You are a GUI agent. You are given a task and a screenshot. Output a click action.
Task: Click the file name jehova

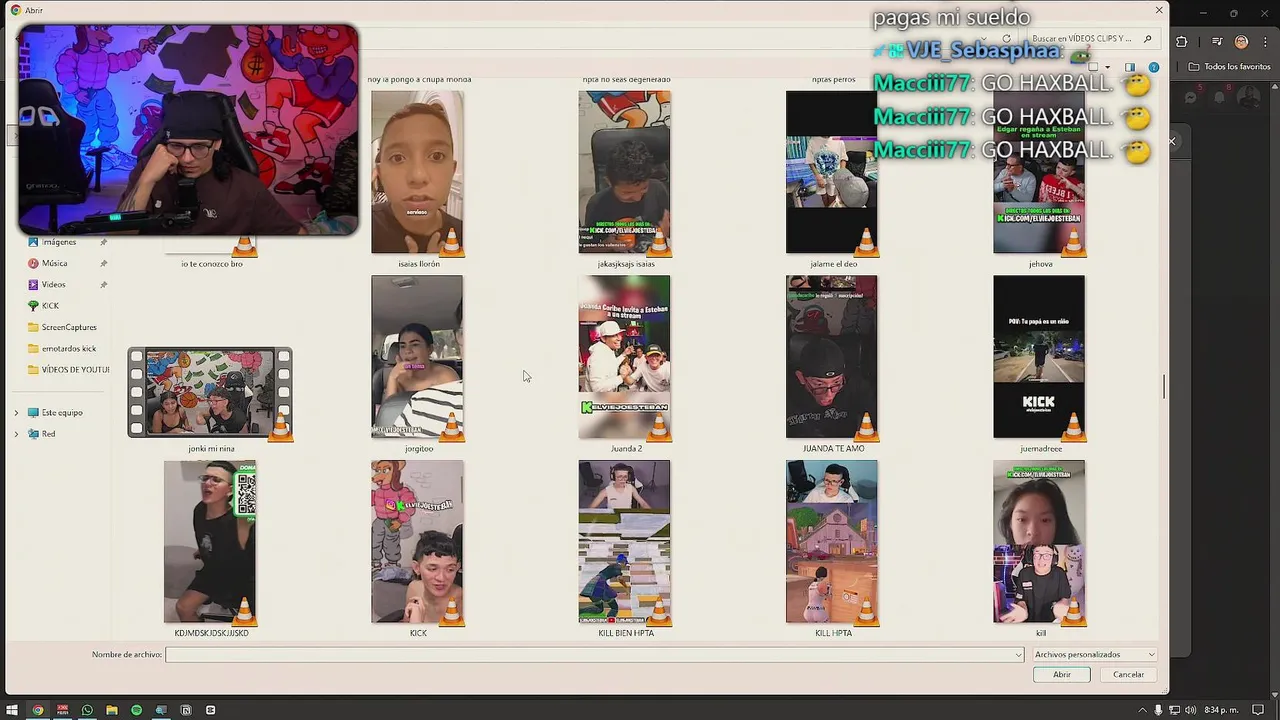coord(1041,264)
